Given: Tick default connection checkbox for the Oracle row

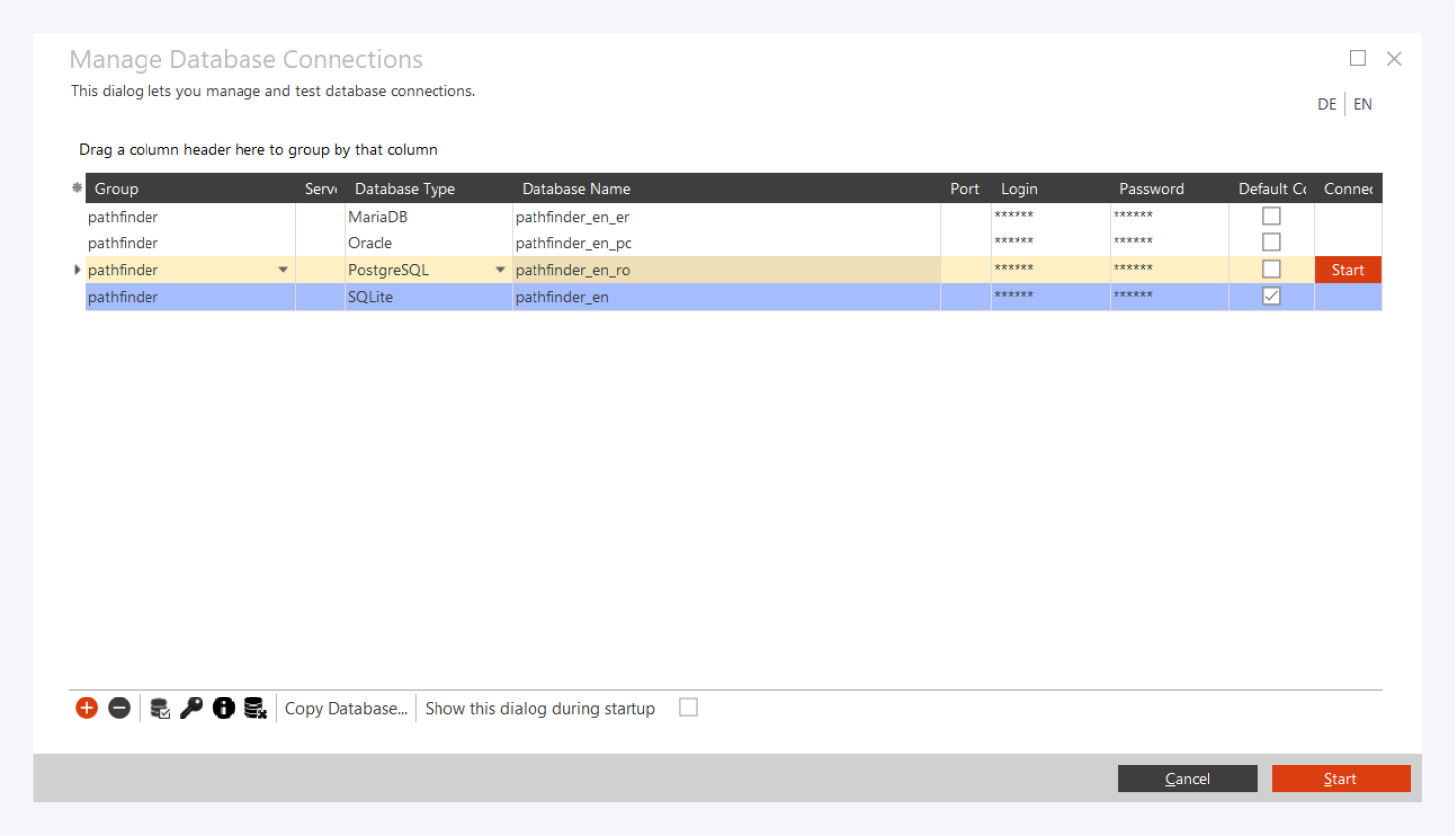Looking at the screenshot, I should pyautogui.click(x=1271, y=242).
